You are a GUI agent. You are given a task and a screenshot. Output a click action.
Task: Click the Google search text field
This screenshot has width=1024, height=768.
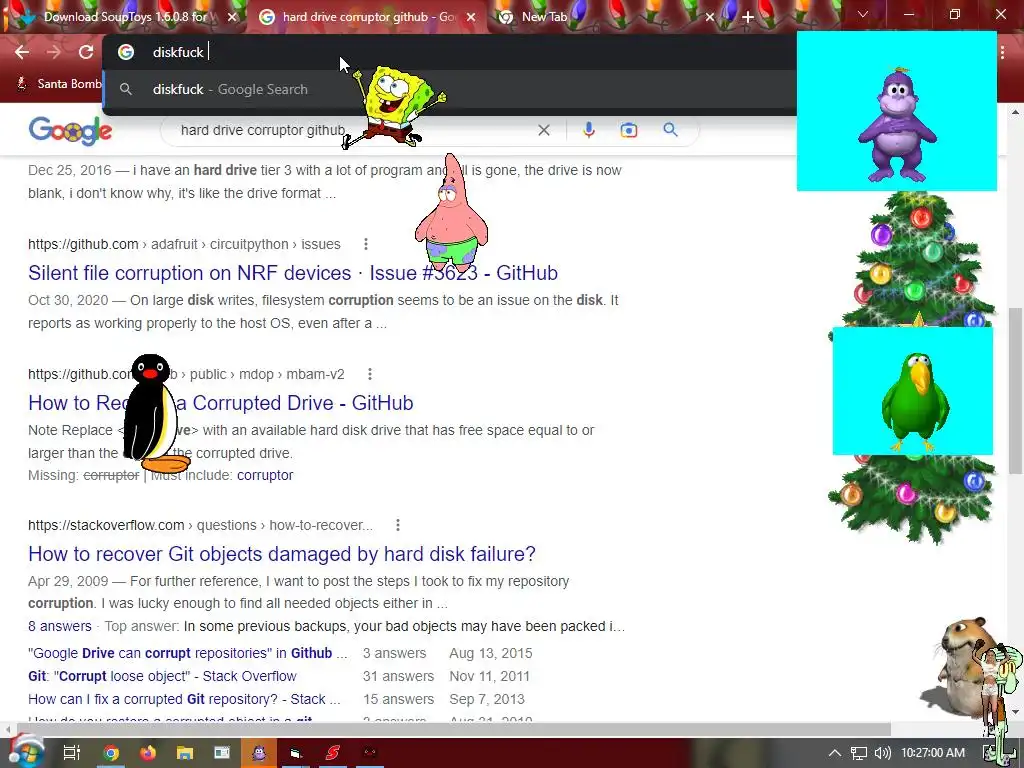tap(353, 130)
